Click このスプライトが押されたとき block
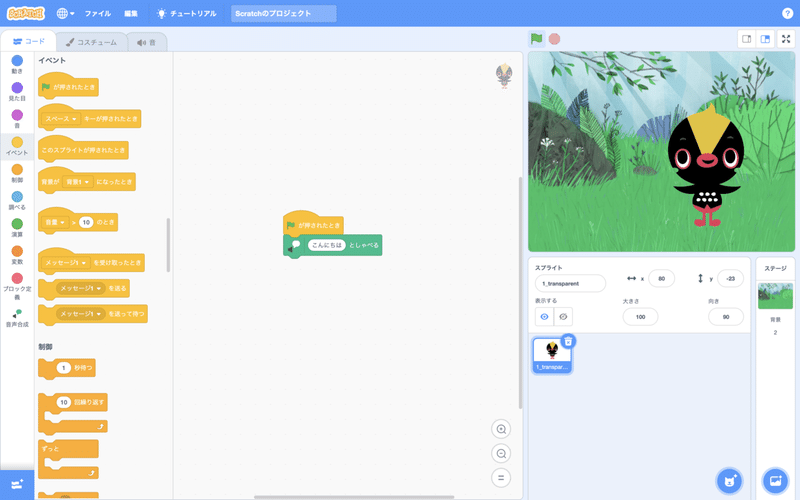This screenshot has width=800, height=500. (83, 148)
